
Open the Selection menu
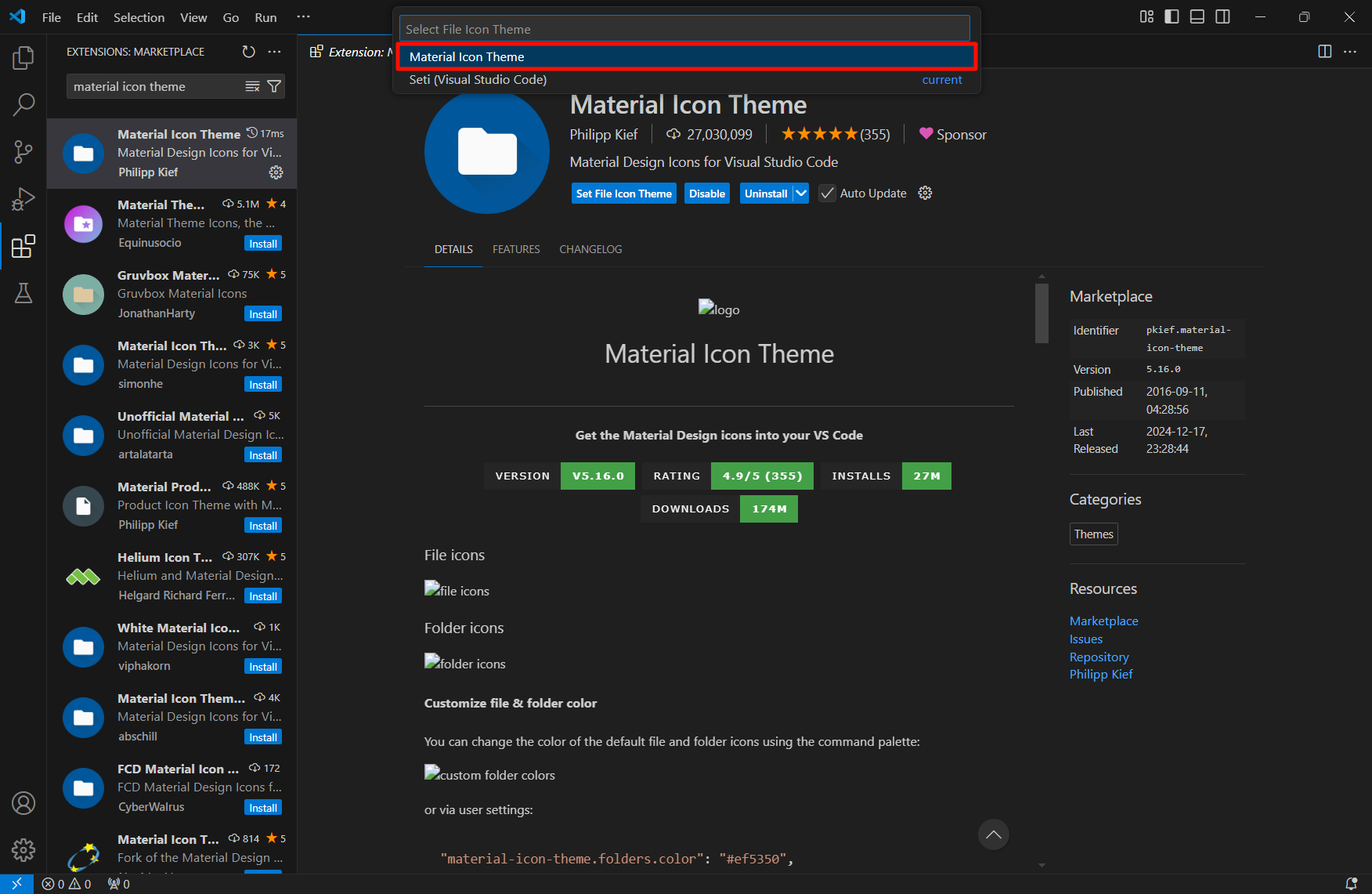(139, 17)
